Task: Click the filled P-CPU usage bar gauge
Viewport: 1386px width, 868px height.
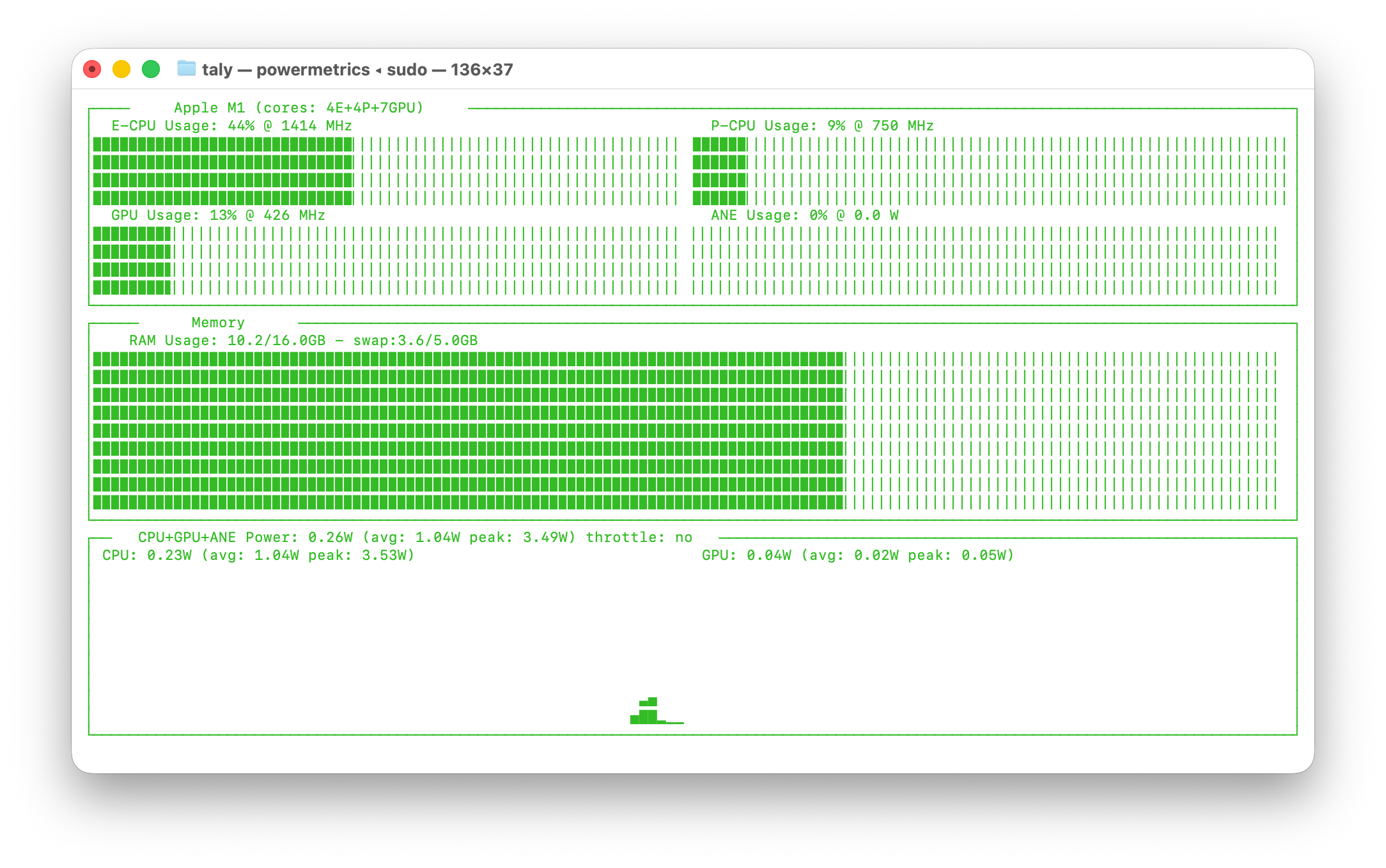Action: (719, 171)
